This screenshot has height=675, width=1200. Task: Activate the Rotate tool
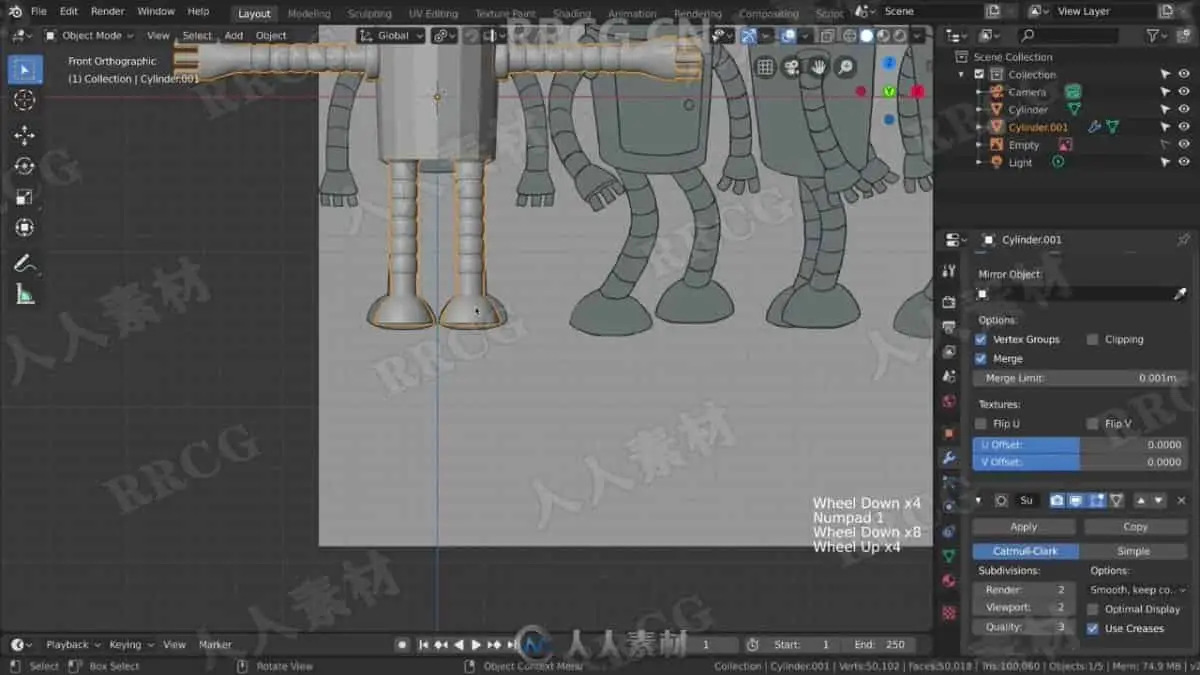click(x=25, y=166)
